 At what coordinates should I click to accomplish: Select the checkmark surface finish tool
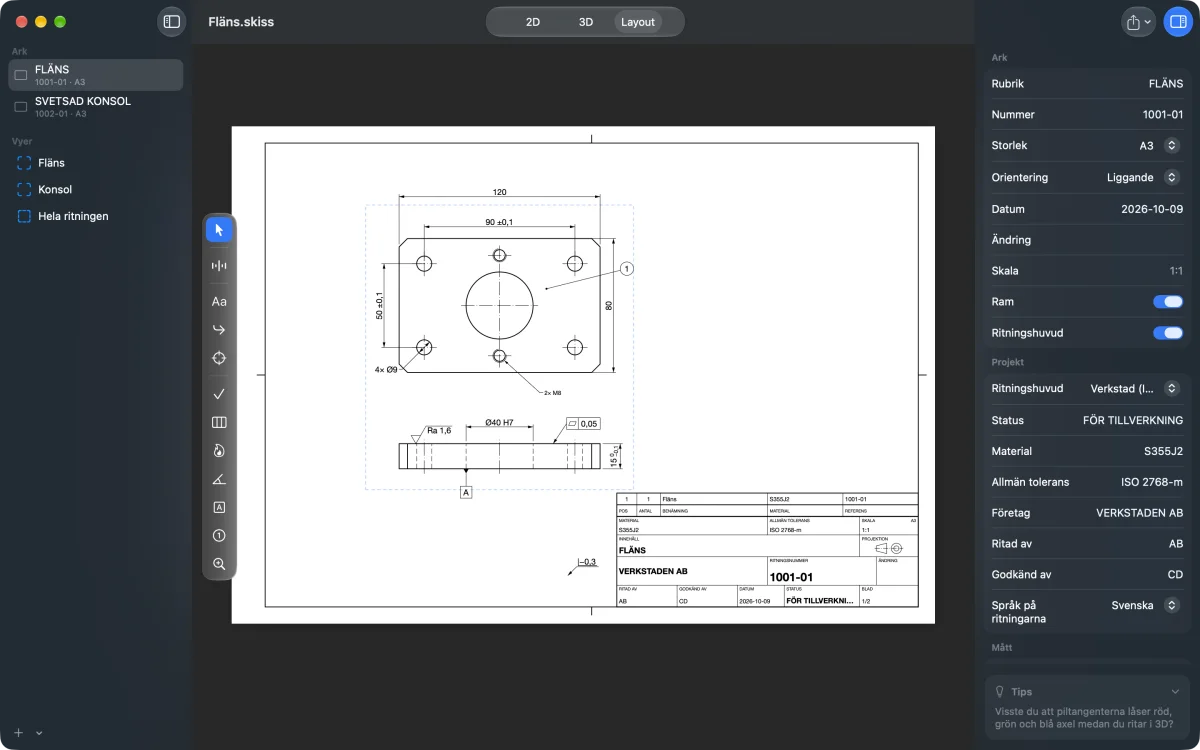point(219,394)
